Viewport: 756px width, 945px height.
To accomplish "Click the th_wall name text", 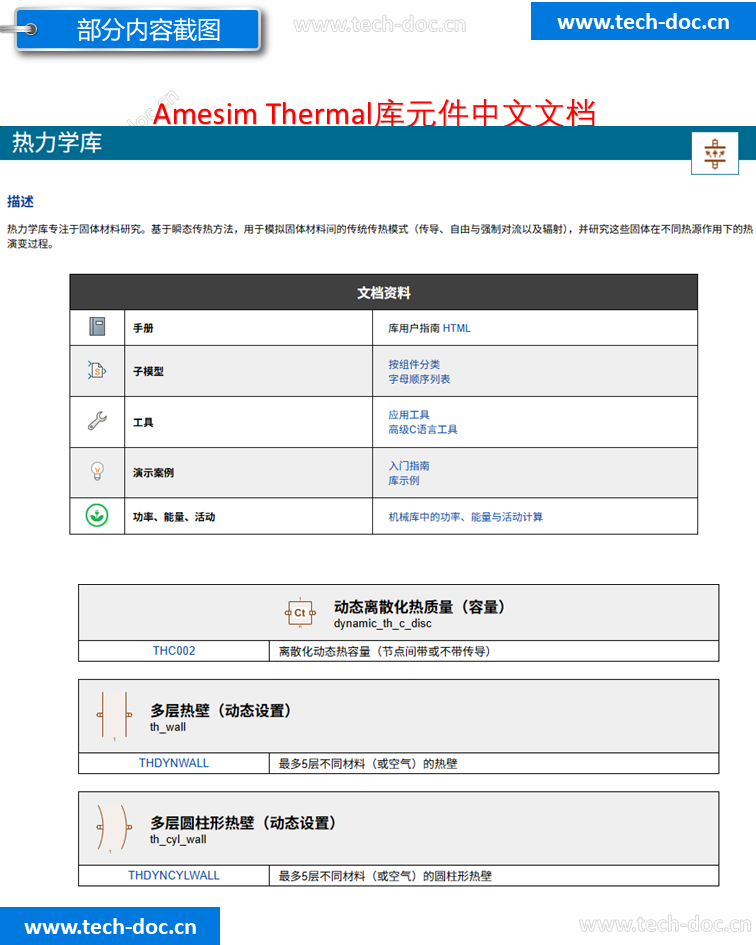I will click(x=168, y=727).
